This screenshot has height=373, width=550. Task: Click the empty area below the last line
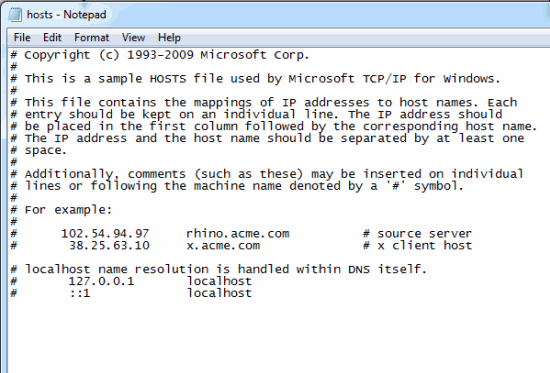point(277,333)
